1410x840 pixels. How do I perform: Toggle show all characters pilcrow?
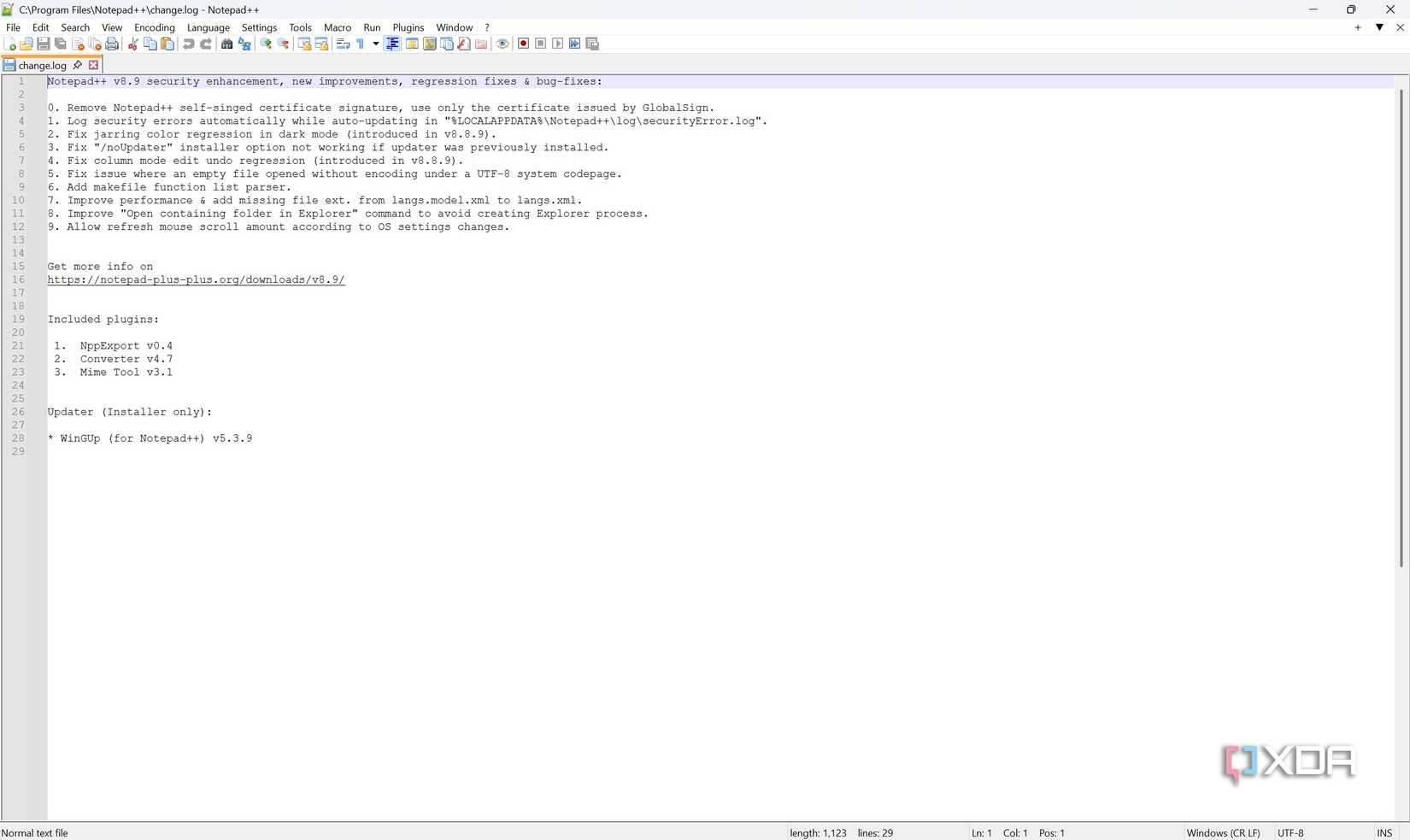pos(361,44)
